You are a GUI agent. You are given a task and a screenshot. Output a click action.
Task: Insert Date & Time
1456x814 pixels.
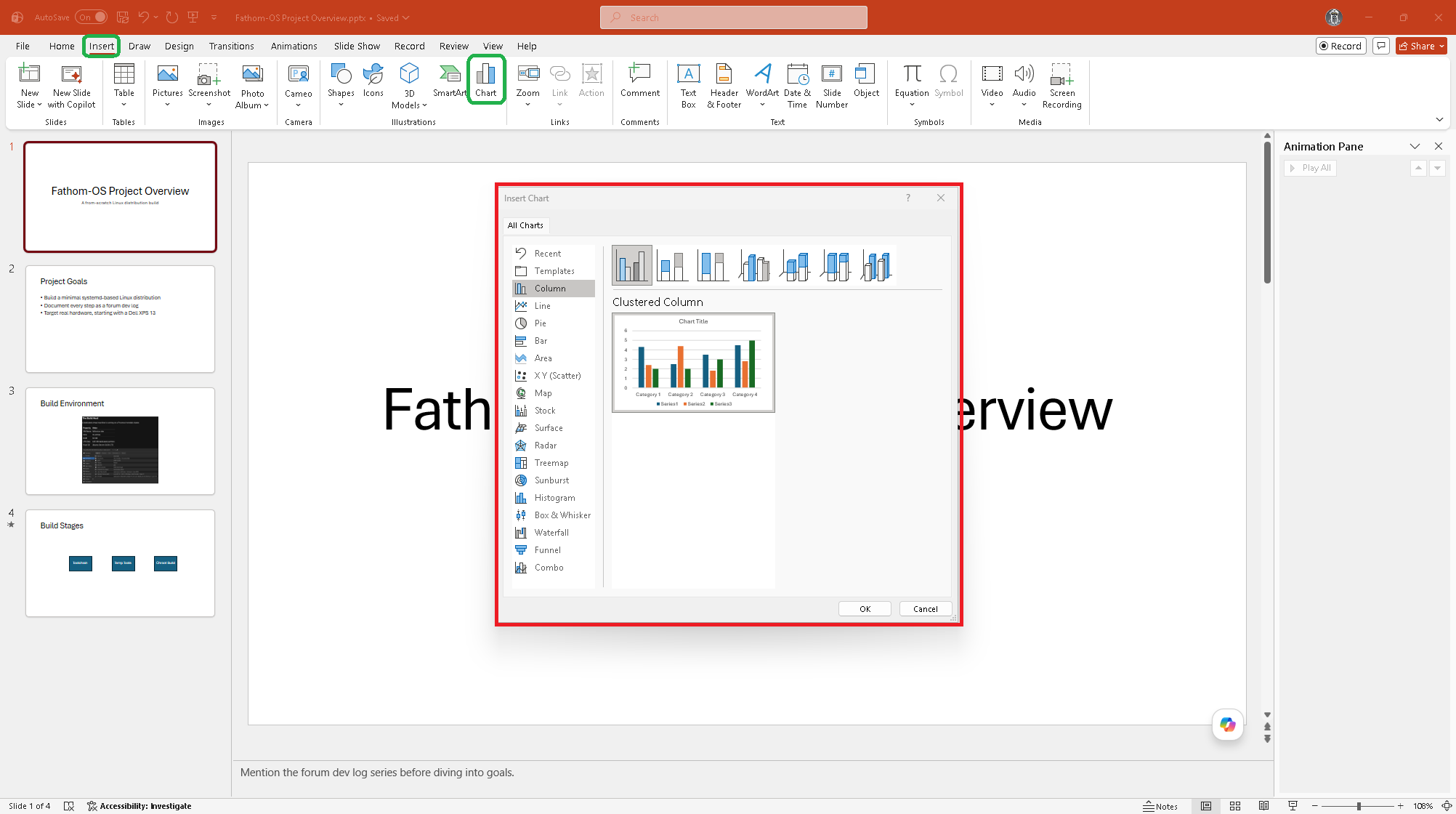[x=797, y=86]
